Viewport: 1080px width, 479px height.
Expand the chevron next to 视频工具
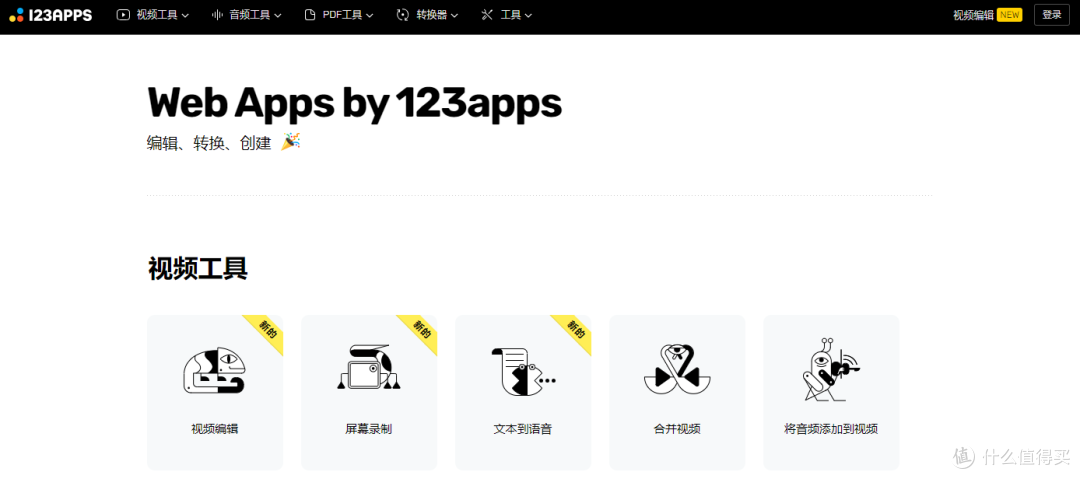(185, 15)
